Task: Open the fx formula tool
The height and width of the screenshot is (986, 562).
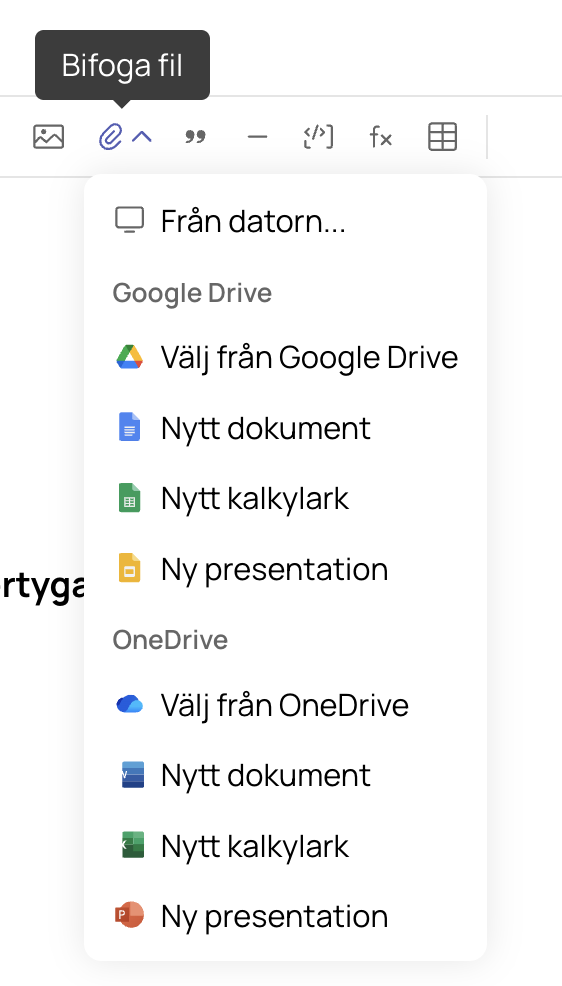Action: pos(381,136)
